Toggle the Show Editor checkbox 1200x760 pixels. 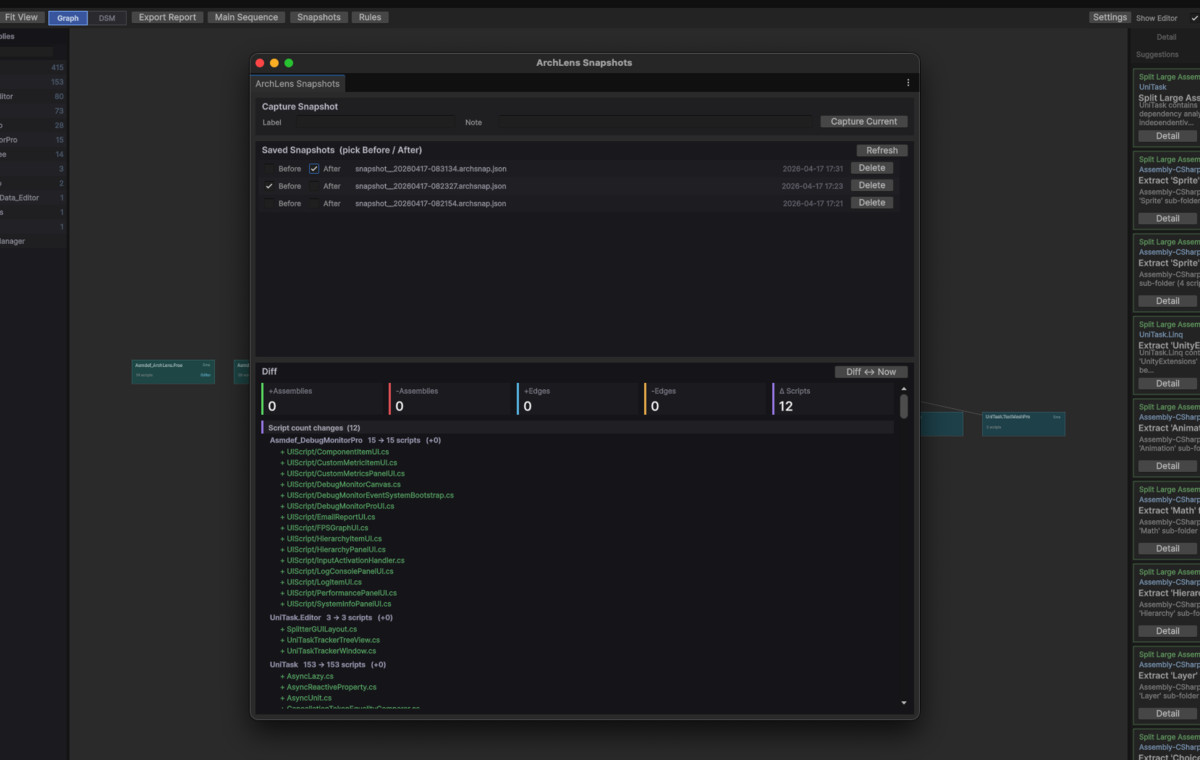1193,17
